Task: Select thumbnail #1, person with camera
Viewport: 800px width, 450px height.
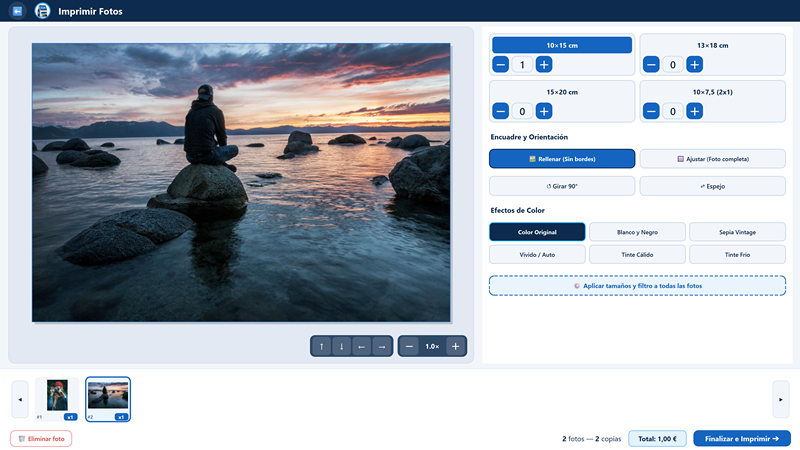Action: click(x=57, y=399)
